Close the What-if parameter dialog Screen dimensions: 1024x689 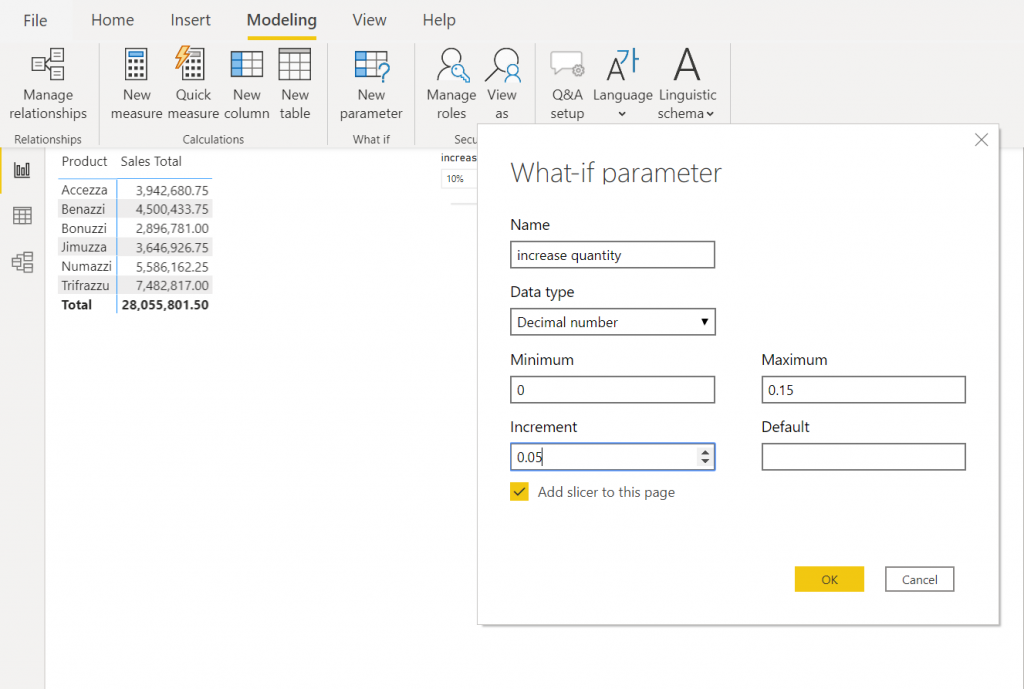(981, 140)
